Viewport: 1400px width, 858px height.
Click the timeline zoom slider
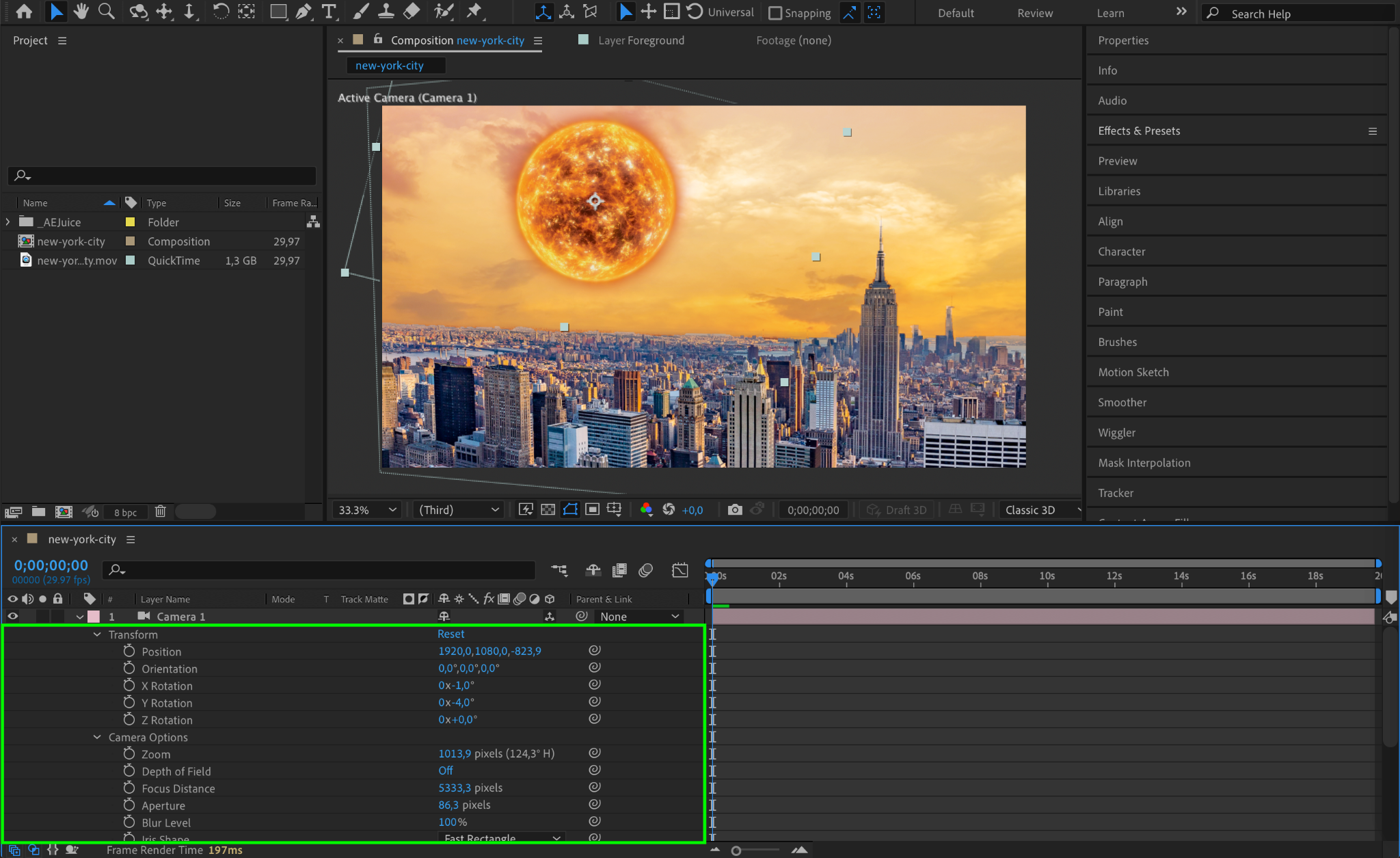(736, 850)
